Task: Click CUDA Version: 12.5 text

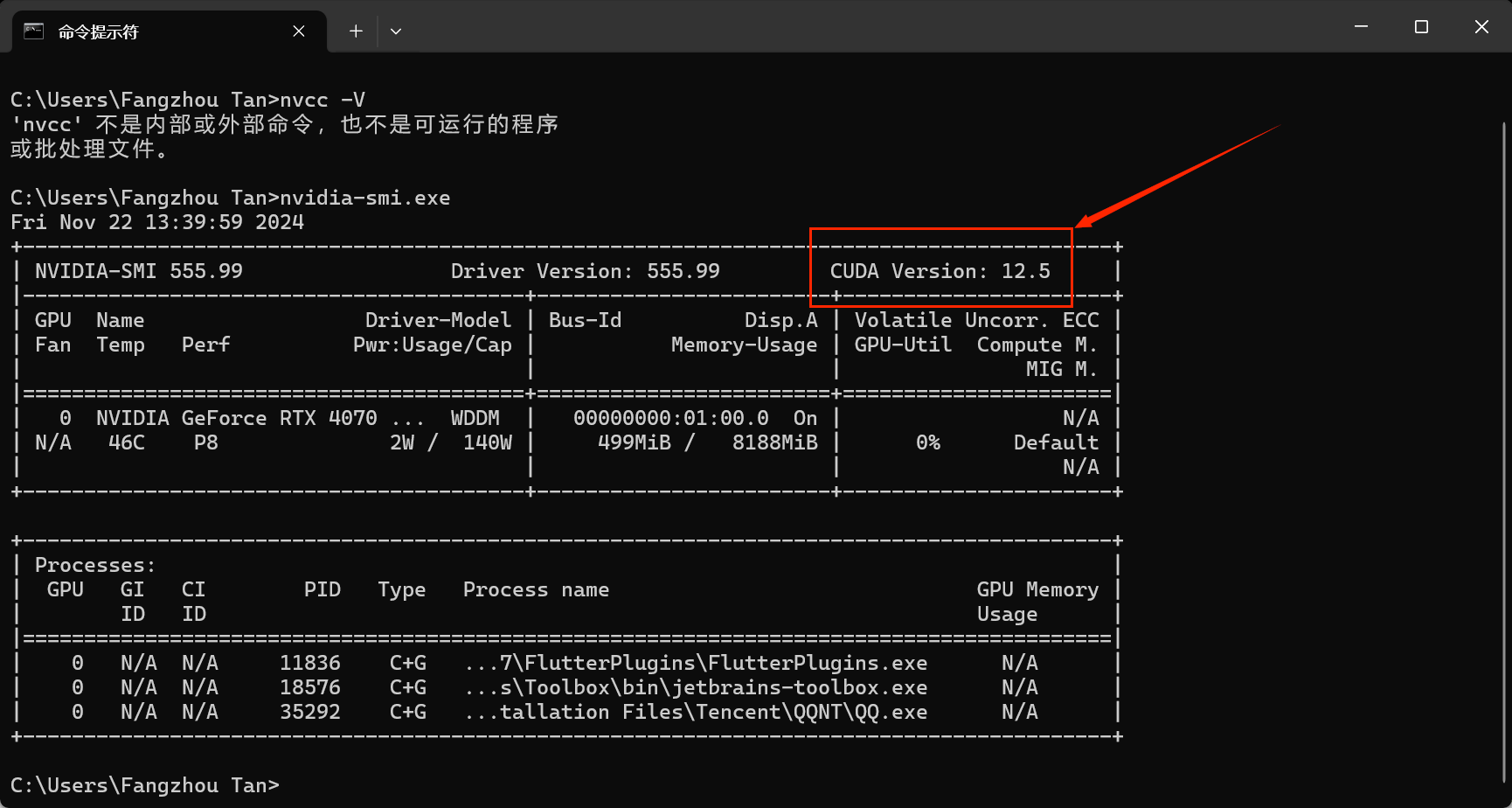Action: coord(940,271)
